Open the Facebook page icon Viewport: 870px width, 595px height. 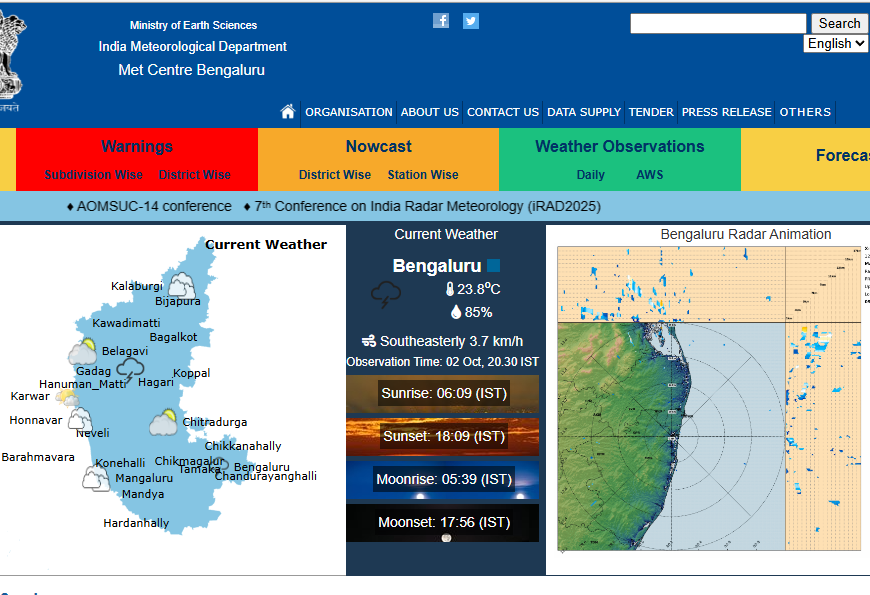point(441,21)
